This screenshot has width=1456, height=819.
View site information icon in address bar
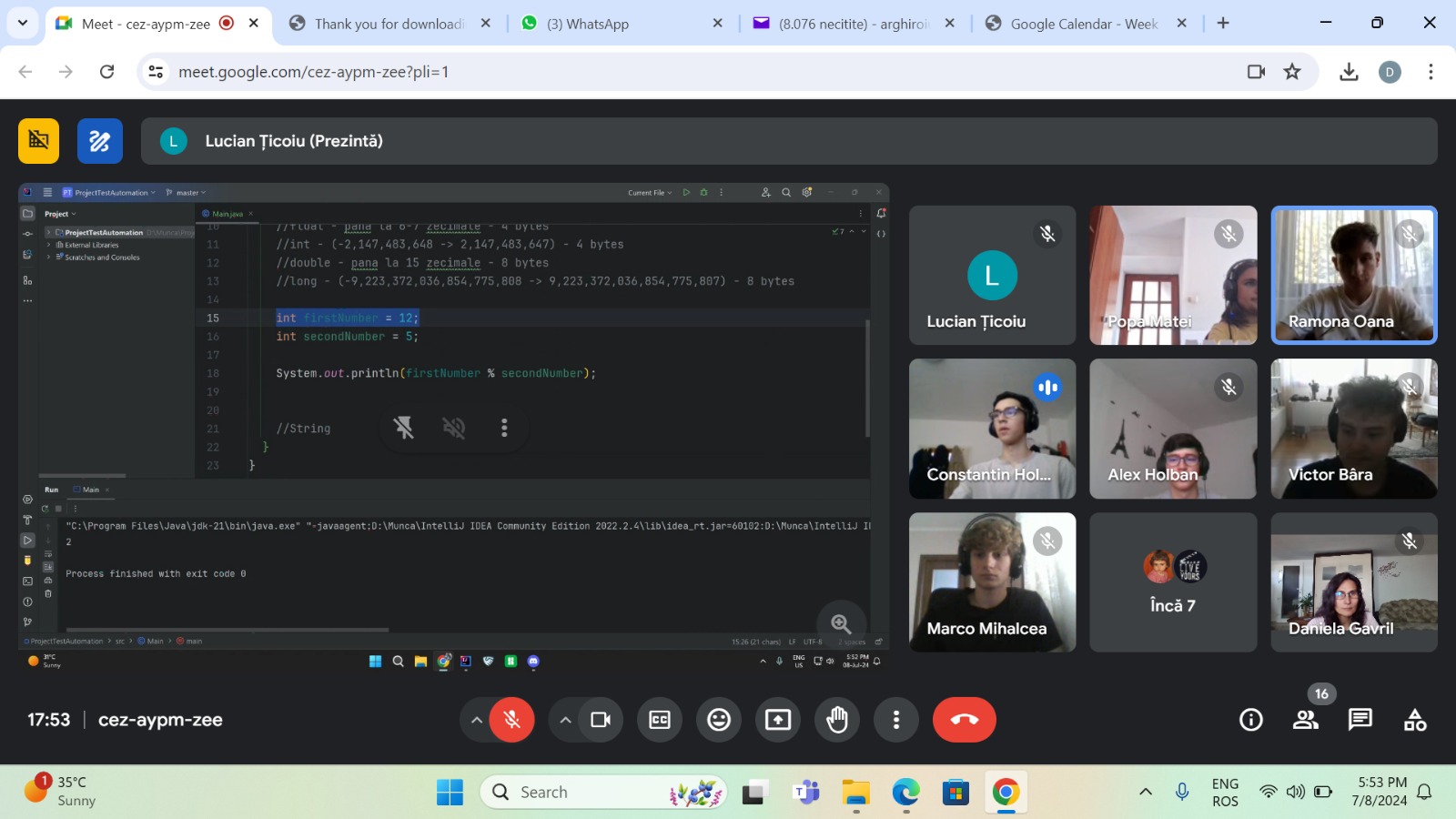(157, 71)
